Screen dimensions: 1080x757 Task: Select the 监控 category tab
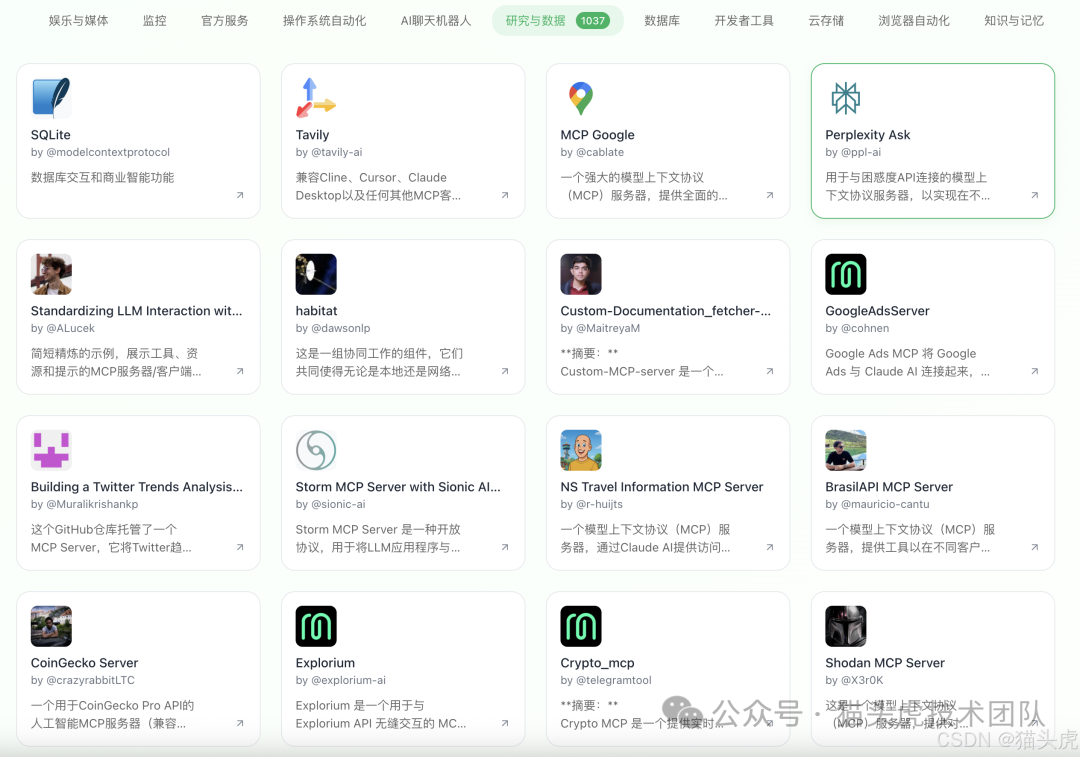(x=154, y=21)
